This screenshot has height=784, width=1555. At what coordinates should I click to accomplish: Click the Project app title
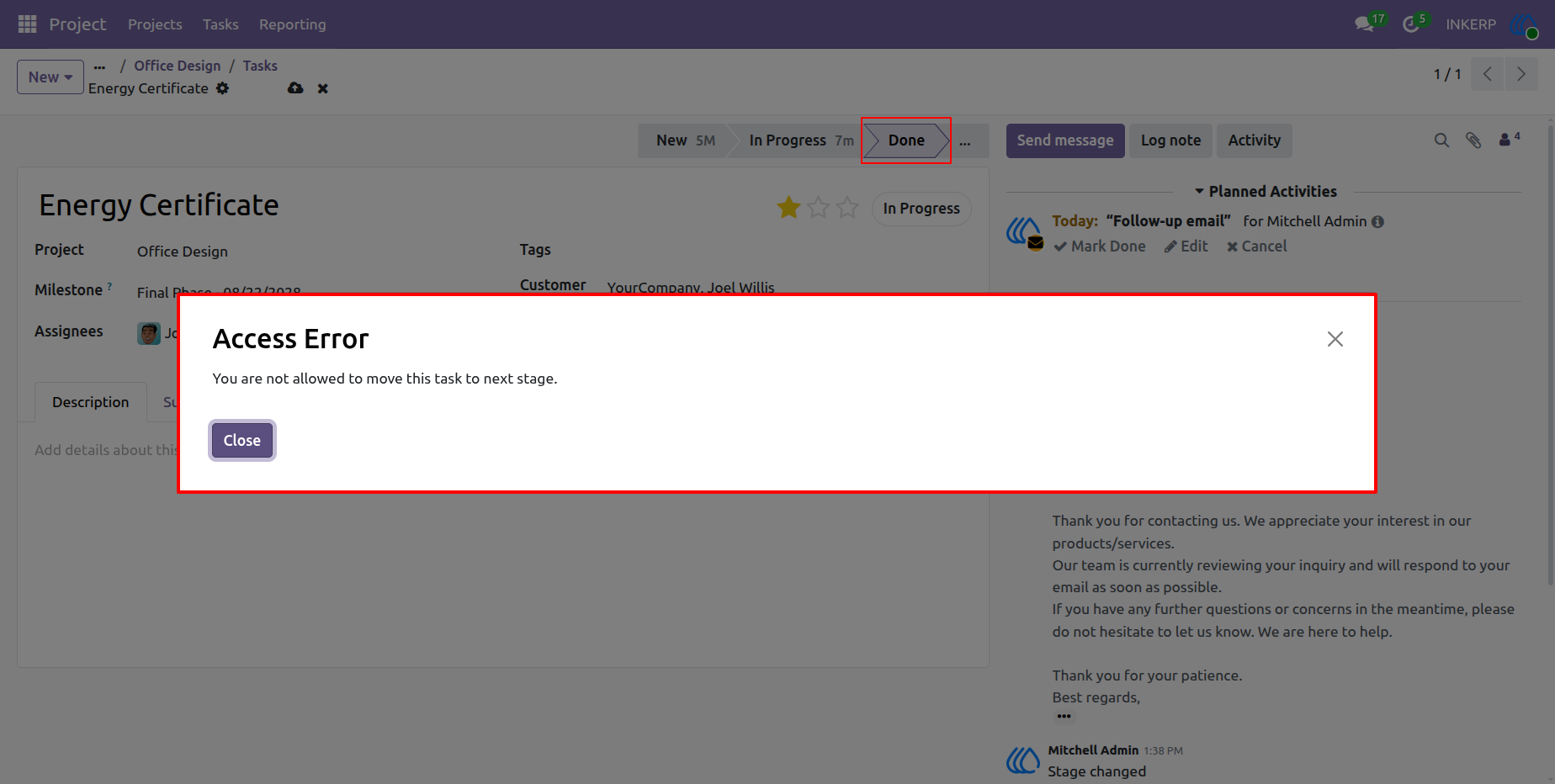(x=77, y=24)
